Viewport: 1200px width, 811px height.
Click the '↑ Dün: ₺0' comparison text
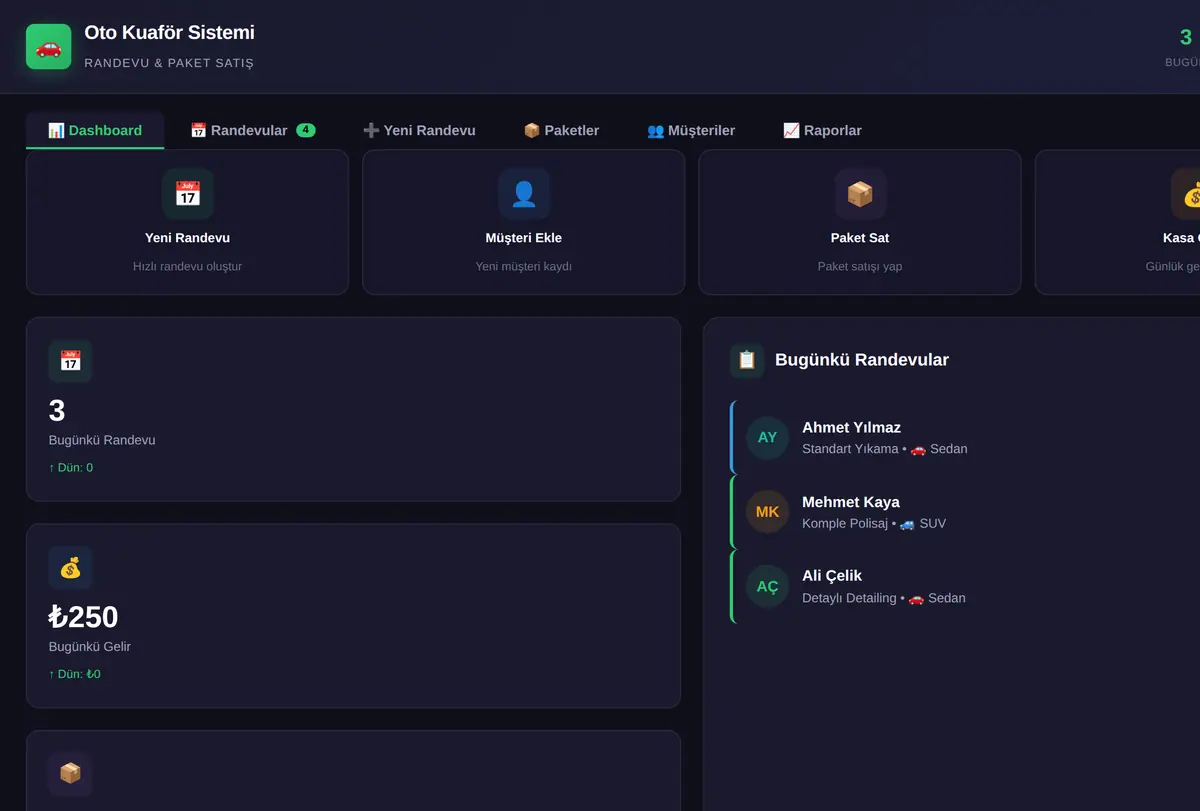tap(75, 674)
